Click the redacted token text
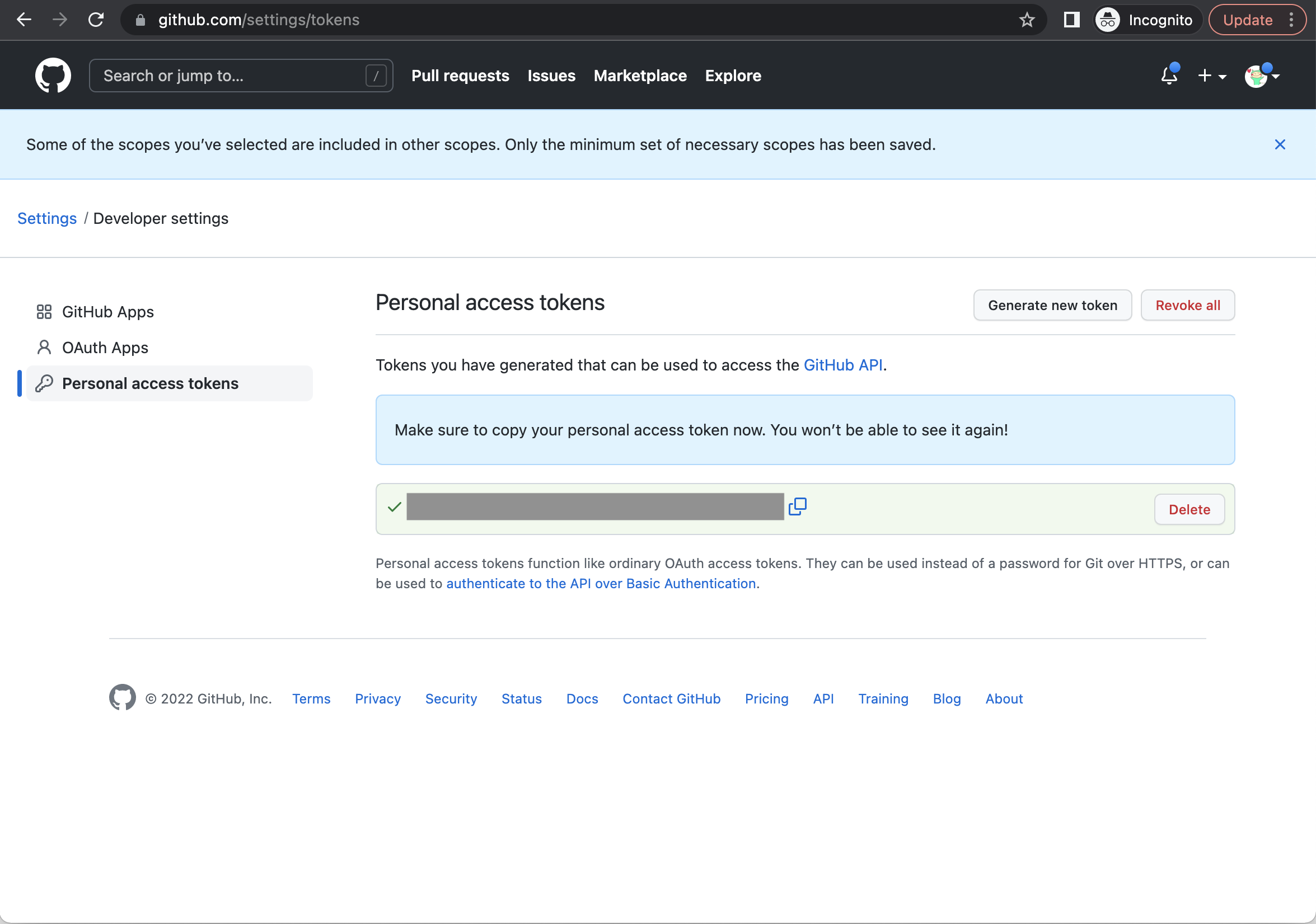 coord(595,506)
